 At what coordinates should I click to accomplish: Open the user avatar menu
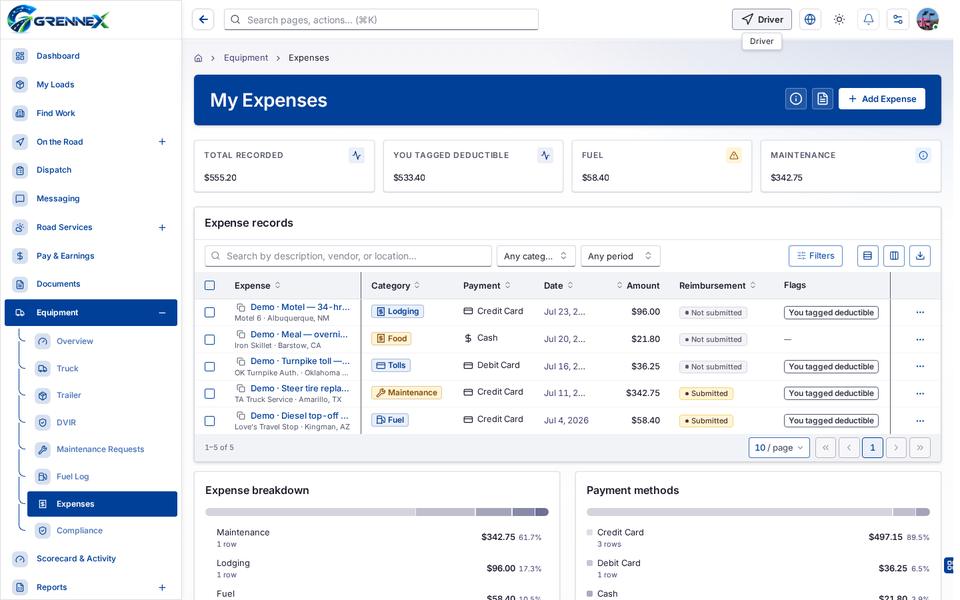(928, 20)
